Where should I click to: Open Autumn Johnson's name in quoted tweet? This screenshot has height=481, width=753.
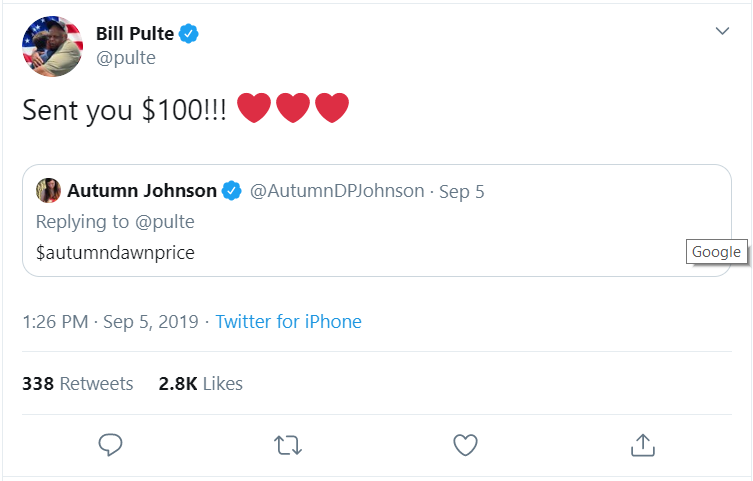(142, 191)
